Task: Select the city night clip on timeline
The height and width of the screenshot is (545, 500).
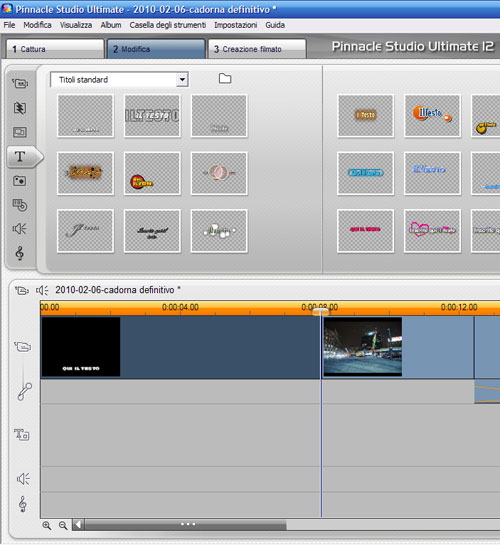Action: click(x=363, y=347)
